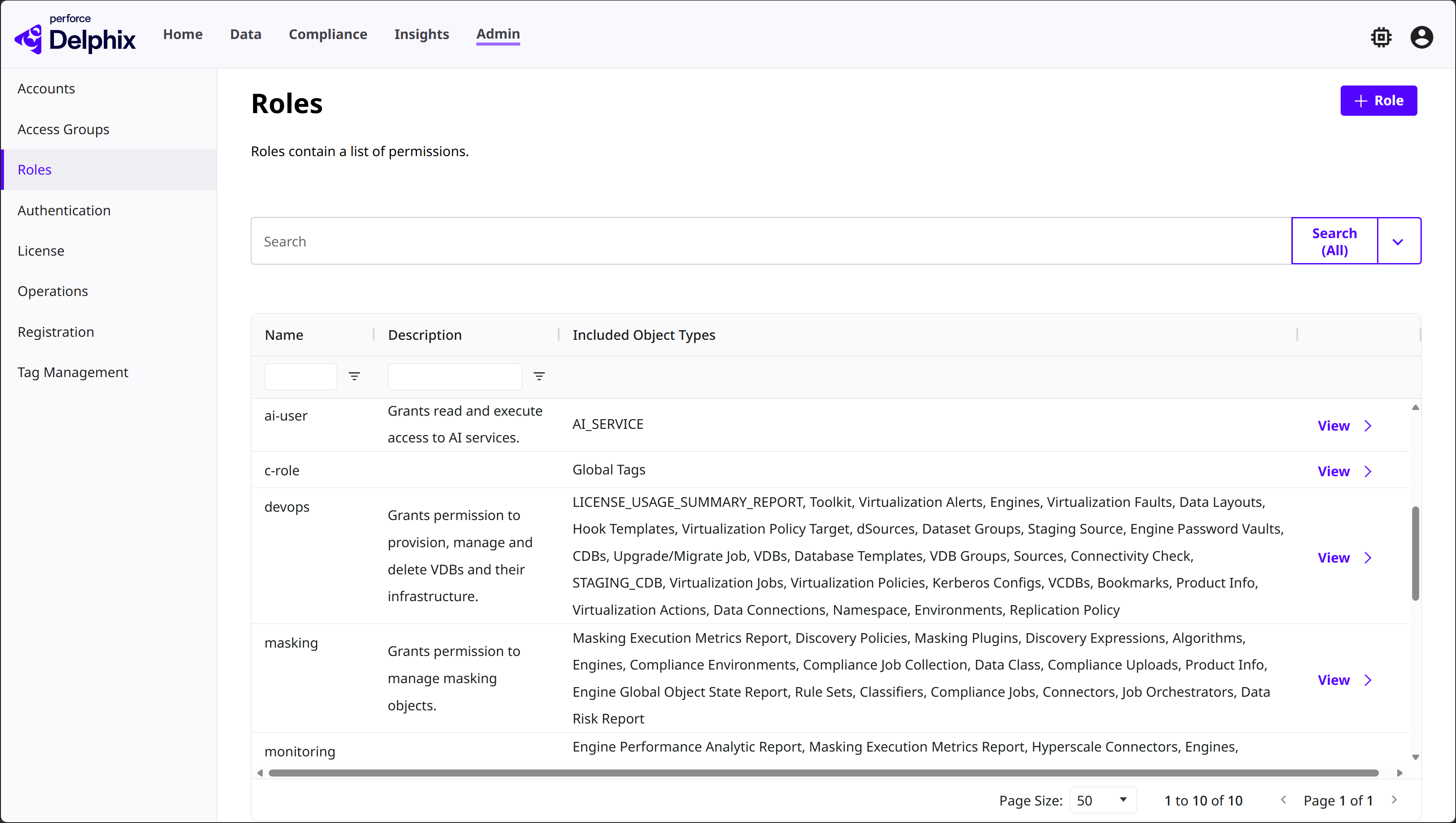
Task: Click the Name filter text box
Action: pos(301,377)
